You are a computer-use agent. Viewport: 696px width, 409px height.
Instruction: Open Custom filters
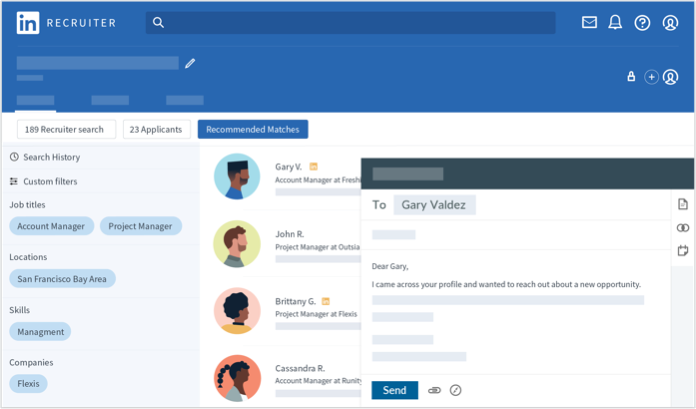tap(50, 181)
